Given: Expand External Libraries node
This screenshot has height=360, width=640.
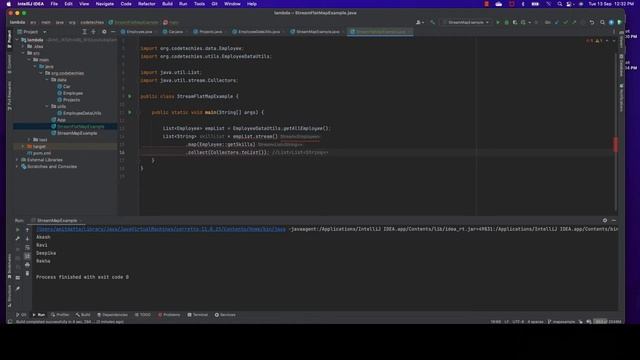Looking at the screenshot, I should (x=17, y=160).
